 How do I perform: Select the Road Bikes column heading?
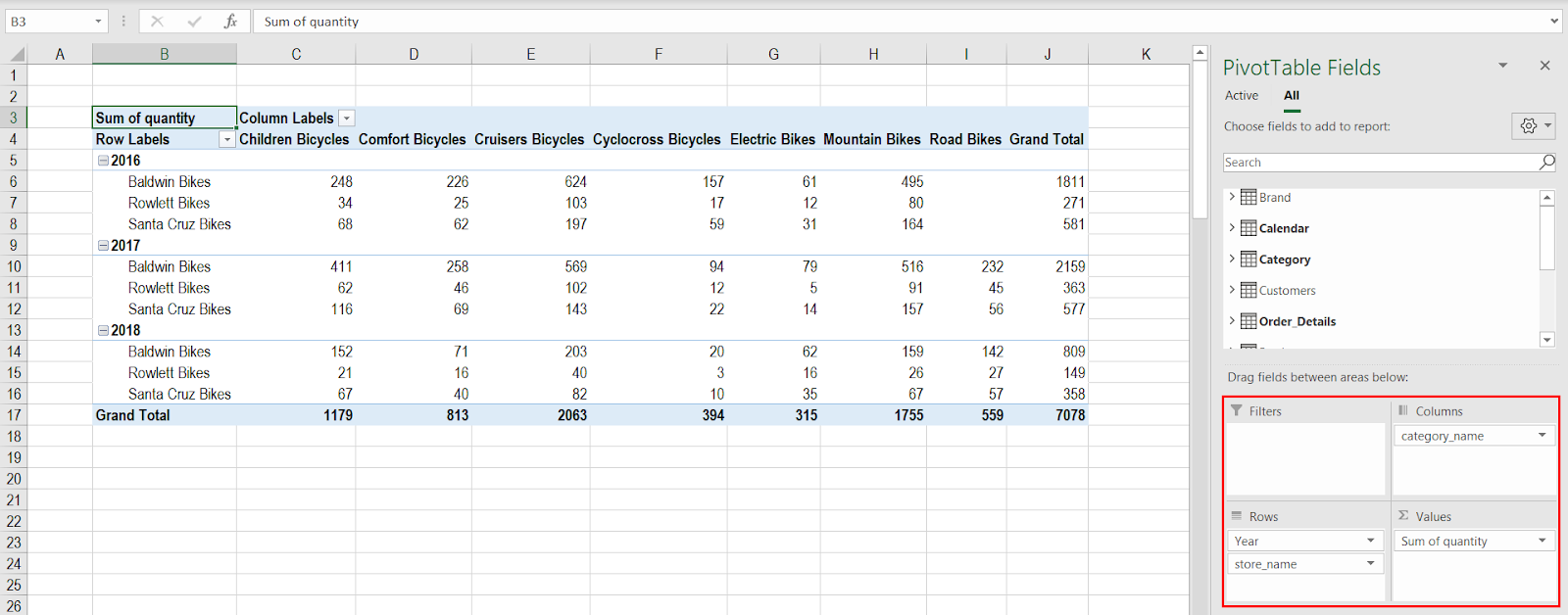point(965,139)
